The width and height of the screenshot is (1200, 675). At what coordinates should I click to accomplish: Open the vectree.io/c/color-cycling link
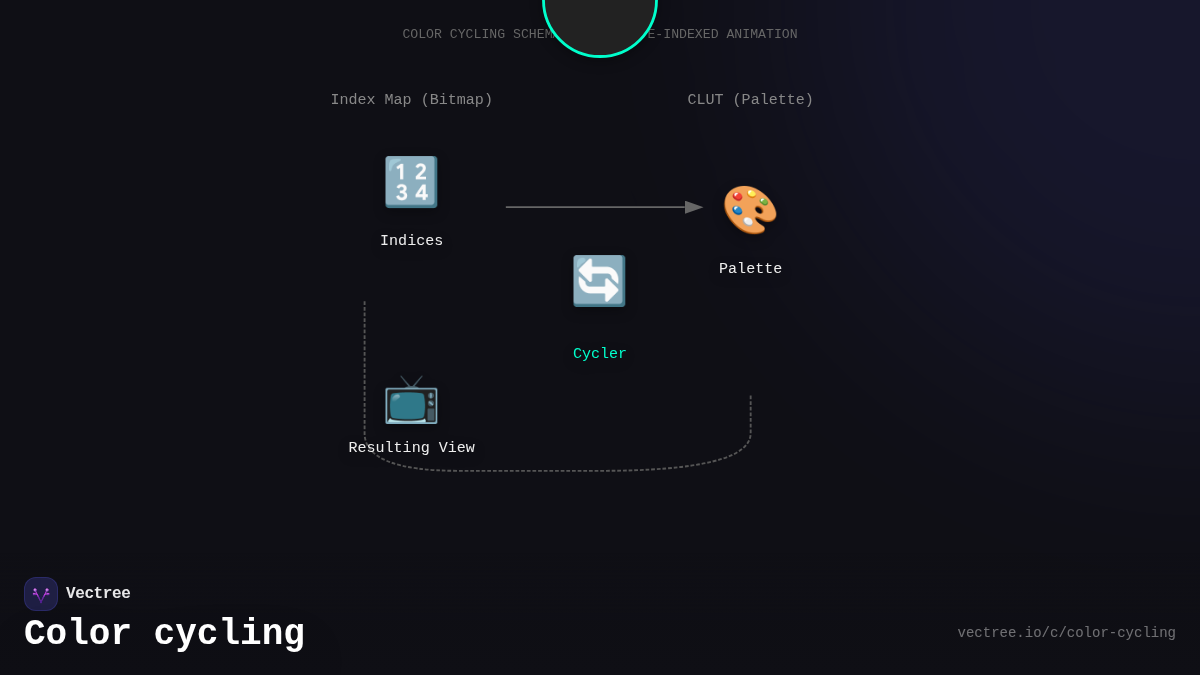(1066, 632)
